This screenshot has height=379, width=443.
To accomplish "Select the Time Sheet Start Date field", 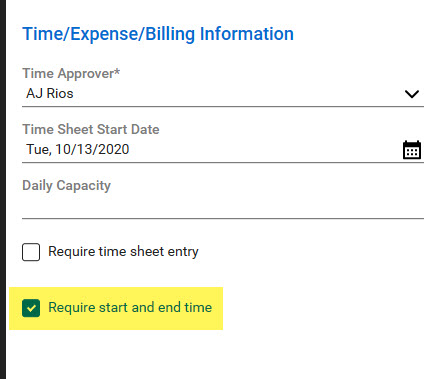I will click(223, 150).
